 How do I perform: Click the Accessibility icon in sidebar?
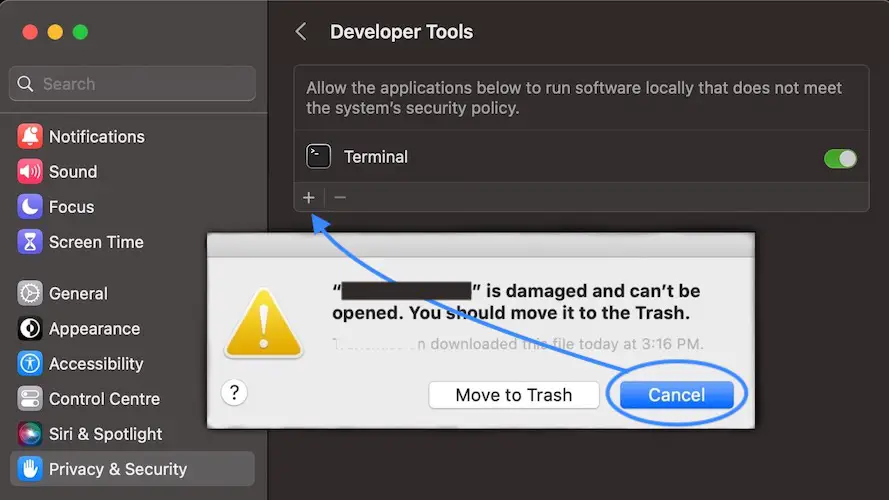[29, 364]
